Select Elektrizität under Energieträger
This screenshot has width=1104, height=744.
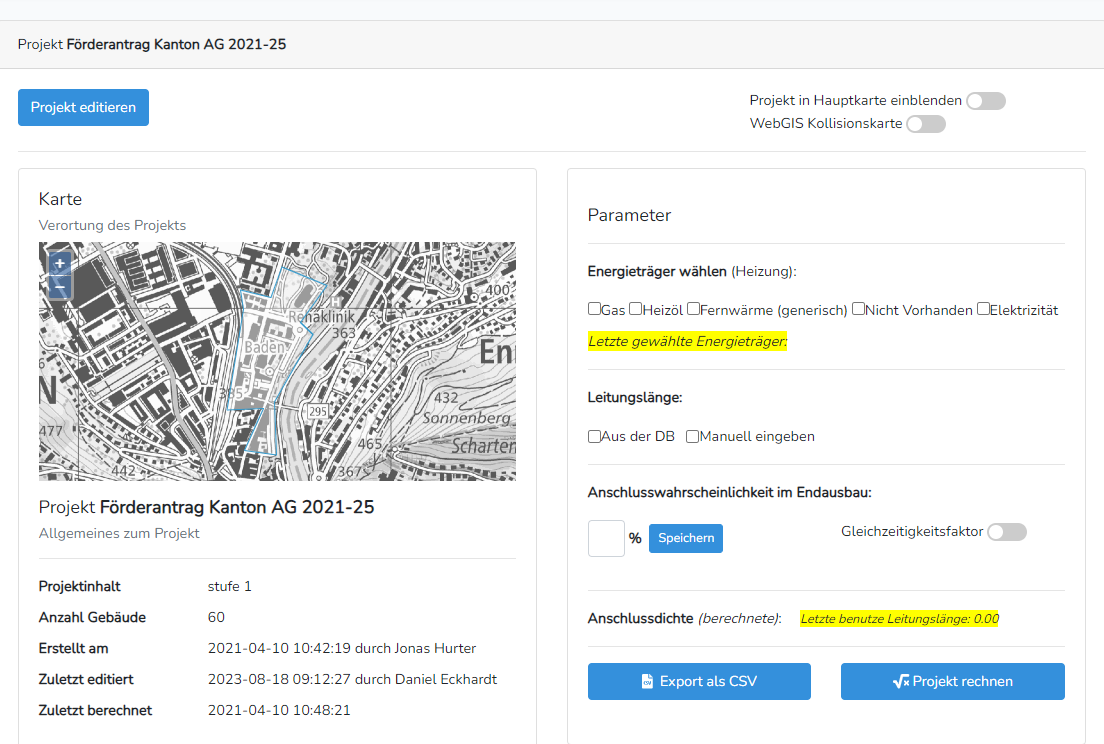click(983, 309)
